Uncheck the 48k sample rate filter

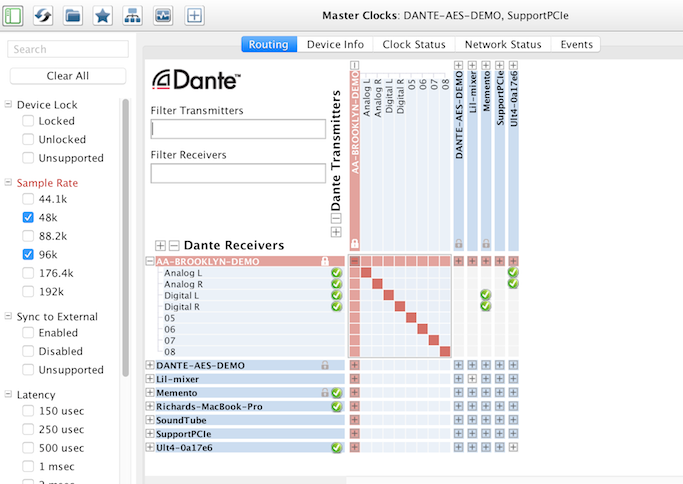click(x=28, y=217)
